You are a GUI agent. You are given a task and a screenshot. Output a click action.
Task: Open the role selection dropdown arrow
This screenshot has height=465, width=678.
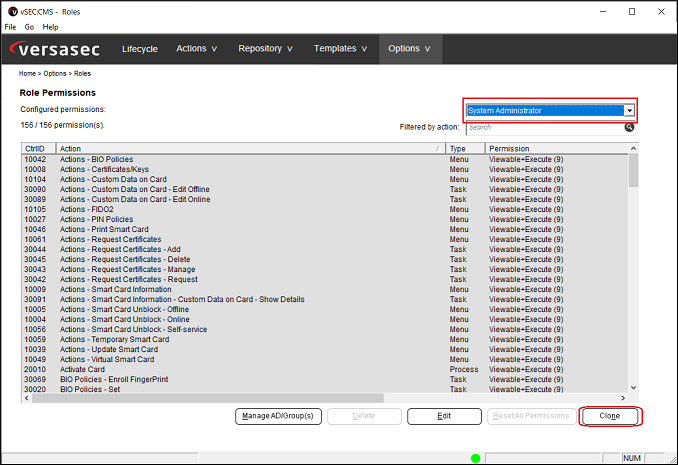click(630, 111)
